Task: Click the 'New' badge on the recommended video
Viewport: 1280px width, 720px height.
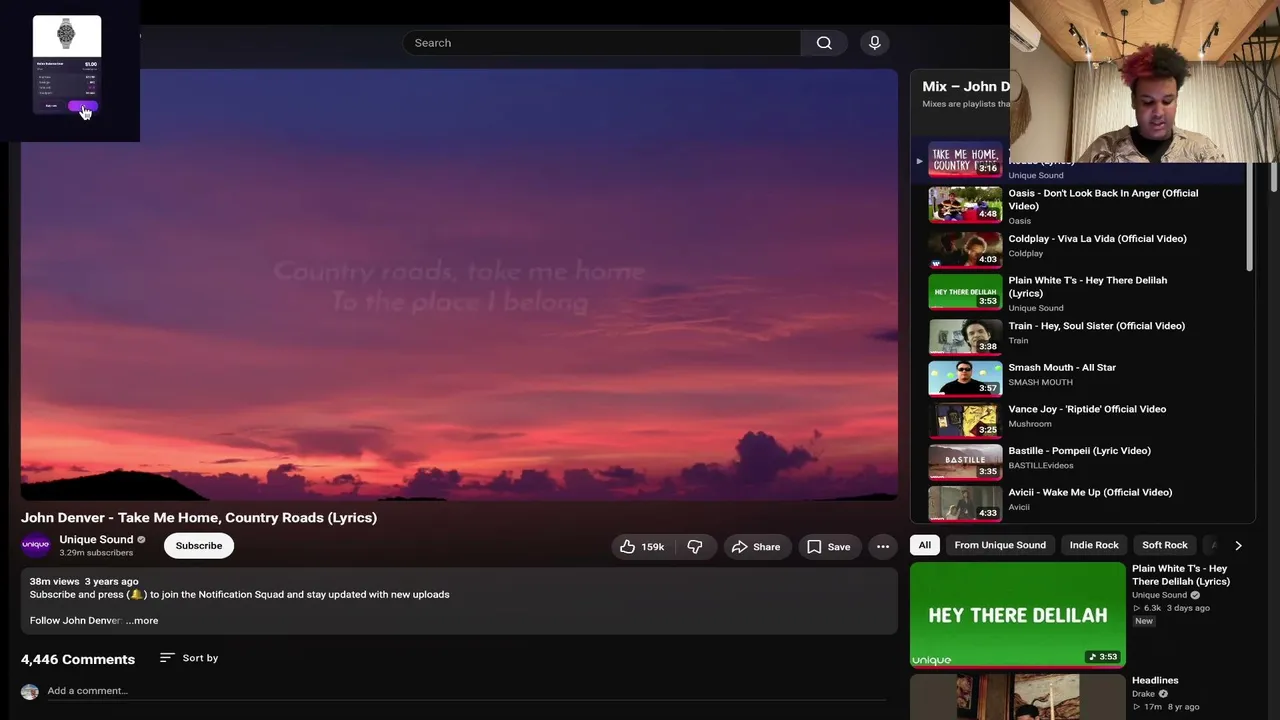Action: coord(1144,621)
